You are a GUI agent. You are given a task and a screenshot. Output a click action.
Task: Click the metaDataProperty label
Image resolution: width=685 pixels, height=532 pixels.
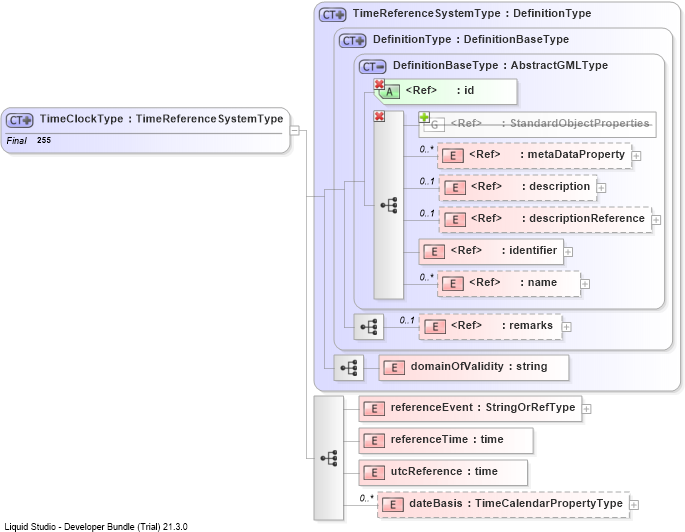[x=576, y=155]
